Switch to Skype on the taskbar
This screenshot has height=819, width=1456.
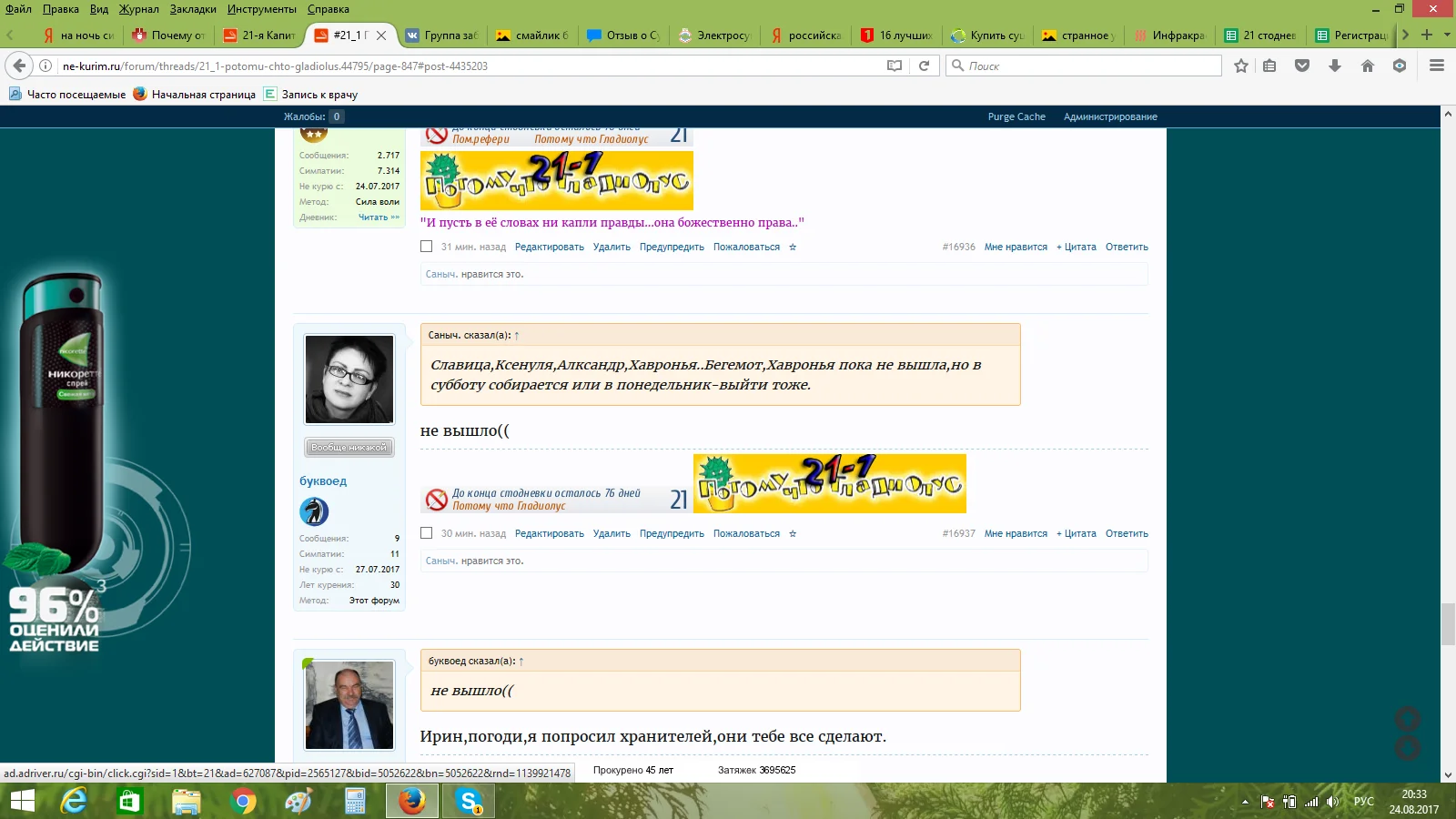click(x=469, y=802)
